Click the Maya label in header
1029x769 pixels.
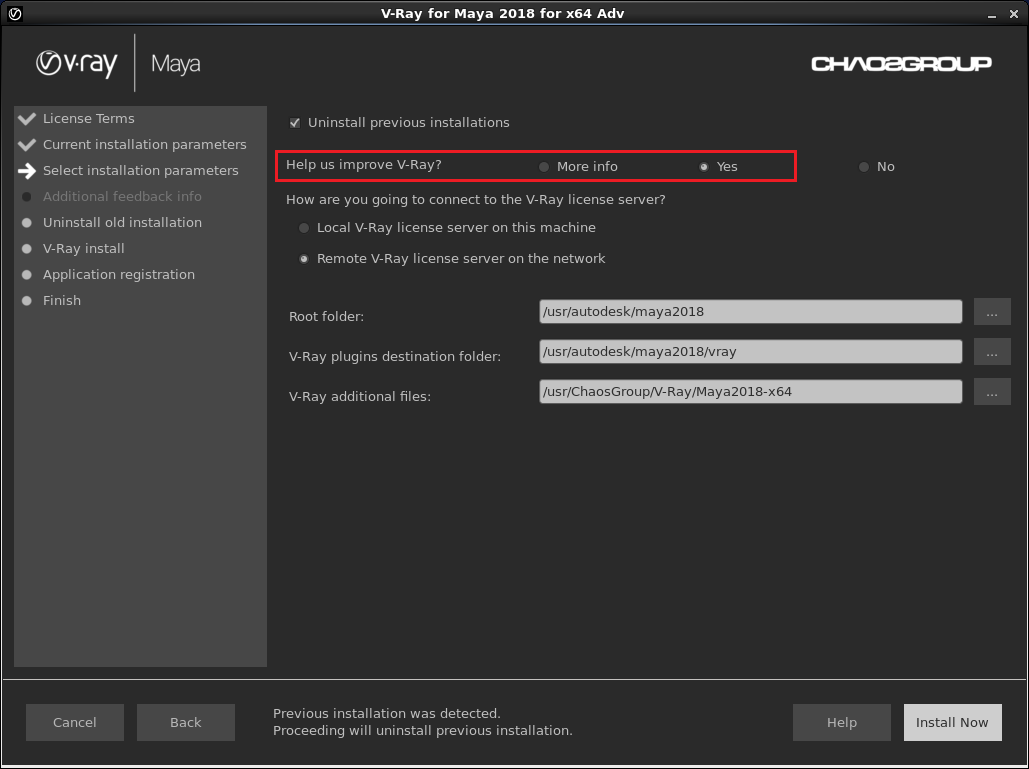click(x=176, y=64)
